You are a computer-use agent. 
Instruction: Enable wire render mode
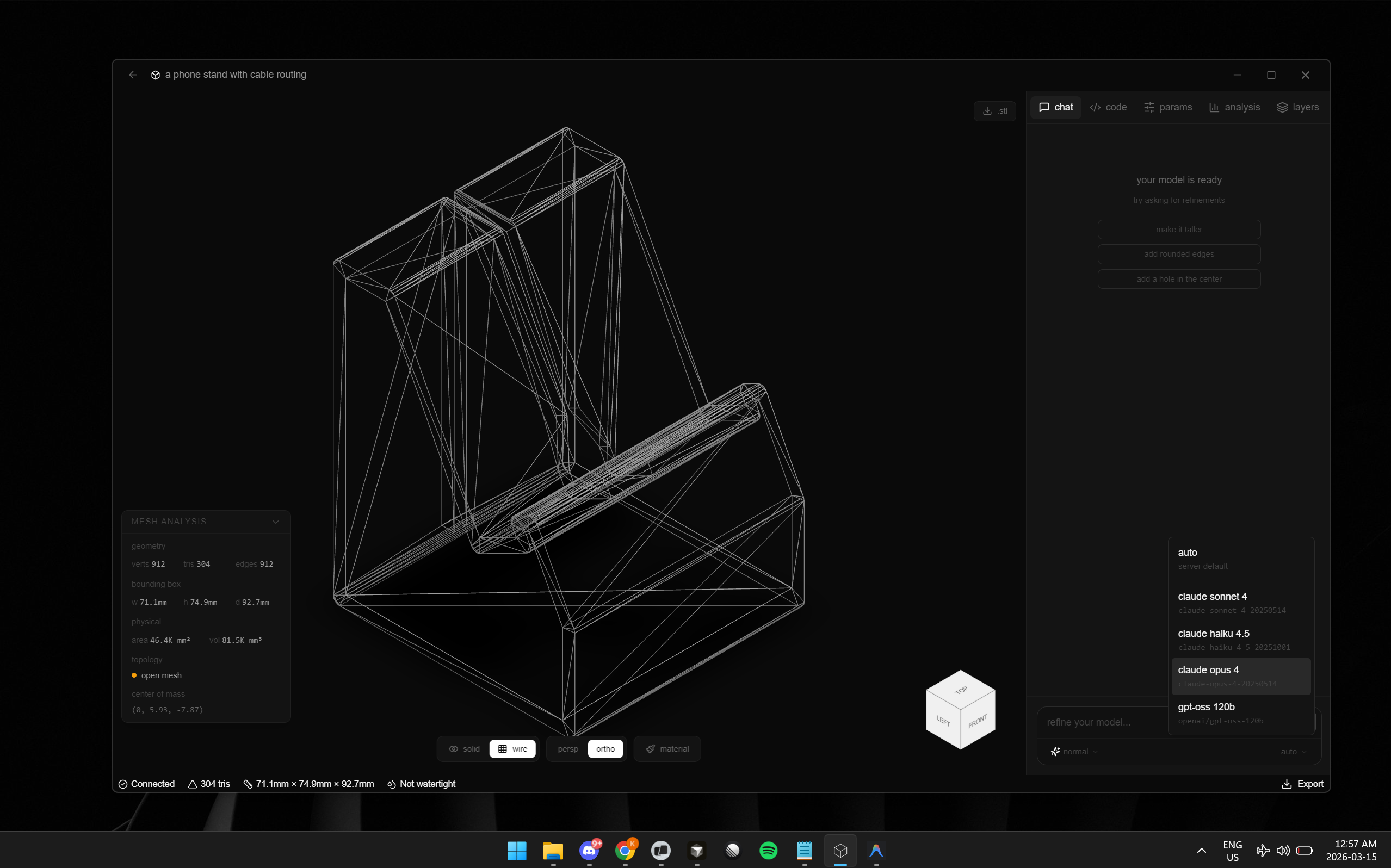512,749
